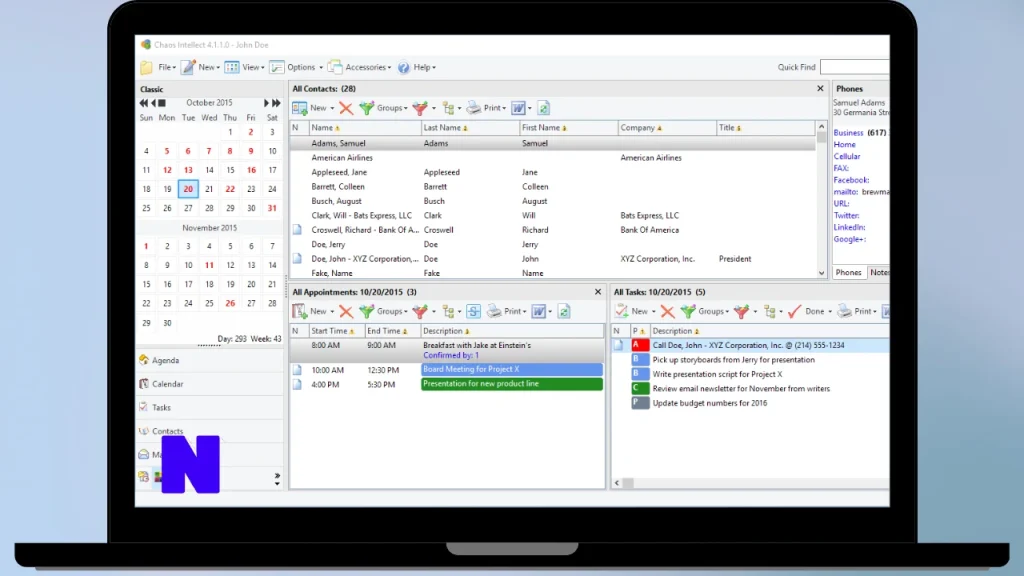Go to previous month with single left arrow
The height and width of the screenshot is (576, 1024).
point(153,103)
